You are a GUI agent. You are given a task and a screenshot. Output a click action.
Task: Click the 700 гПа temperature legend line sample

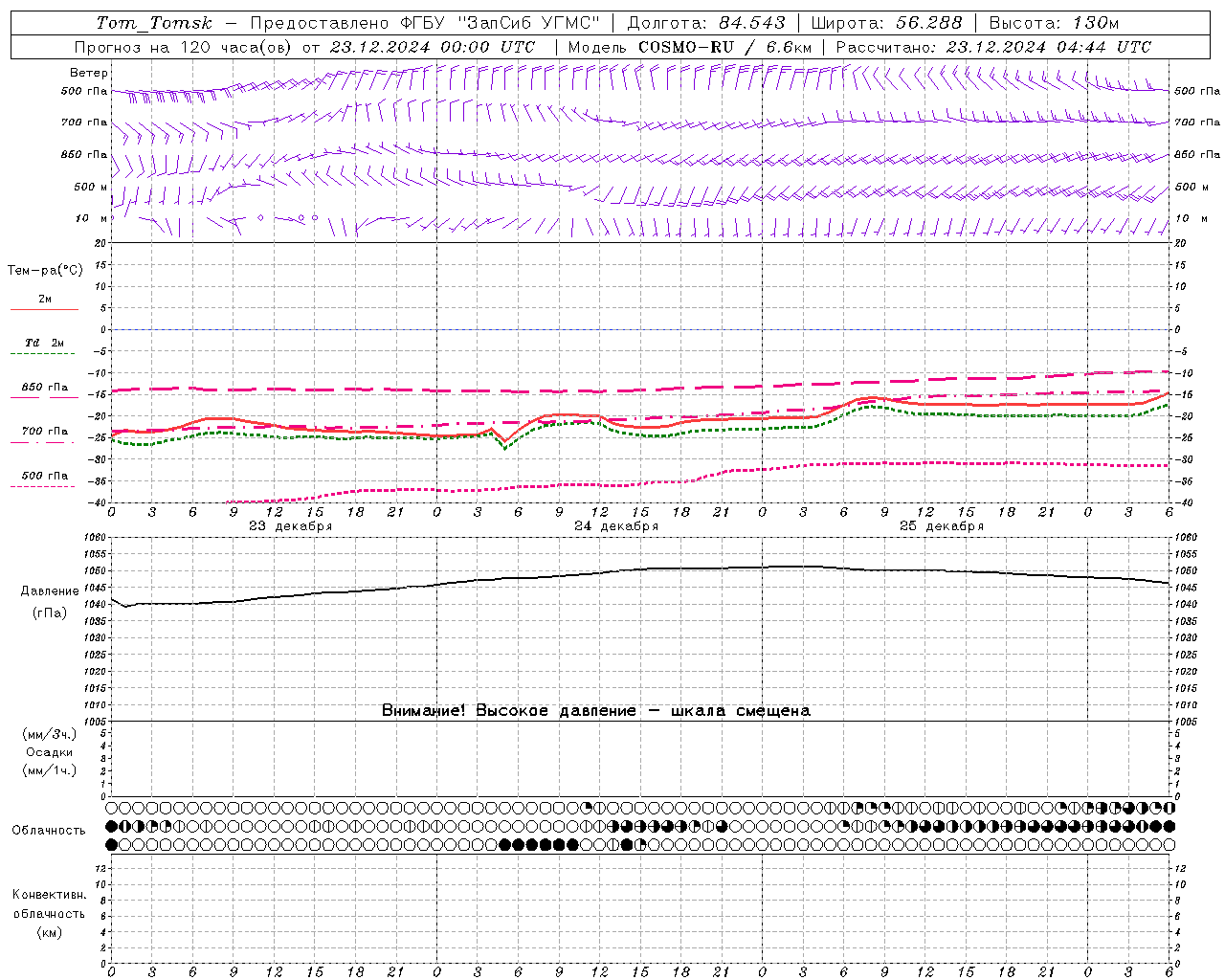tap(42, 442)
